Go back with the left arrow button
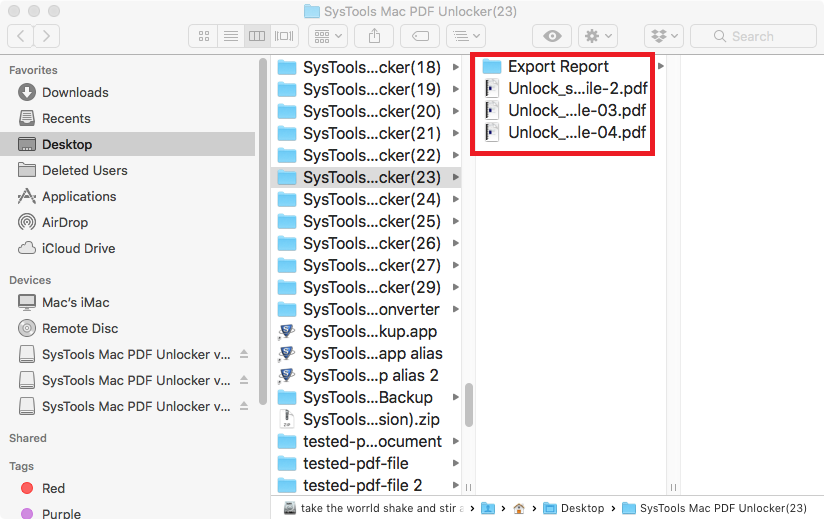Viewport: 824px width, 519px height. tap(20, 36)
